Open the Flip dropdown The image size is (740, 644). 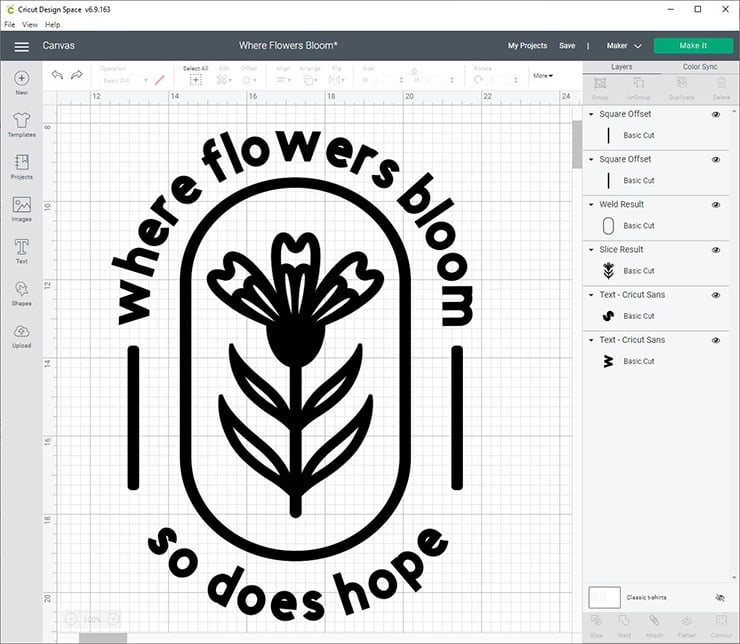click(x=336, y=80)
